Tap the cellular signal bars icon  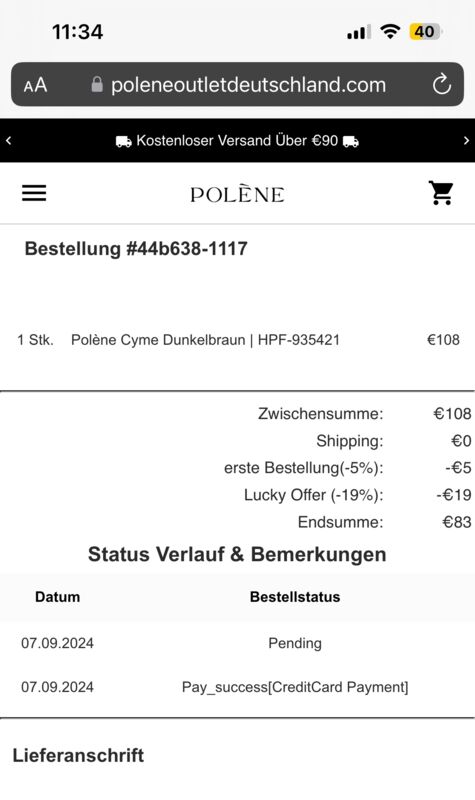[x=359, y=33]
